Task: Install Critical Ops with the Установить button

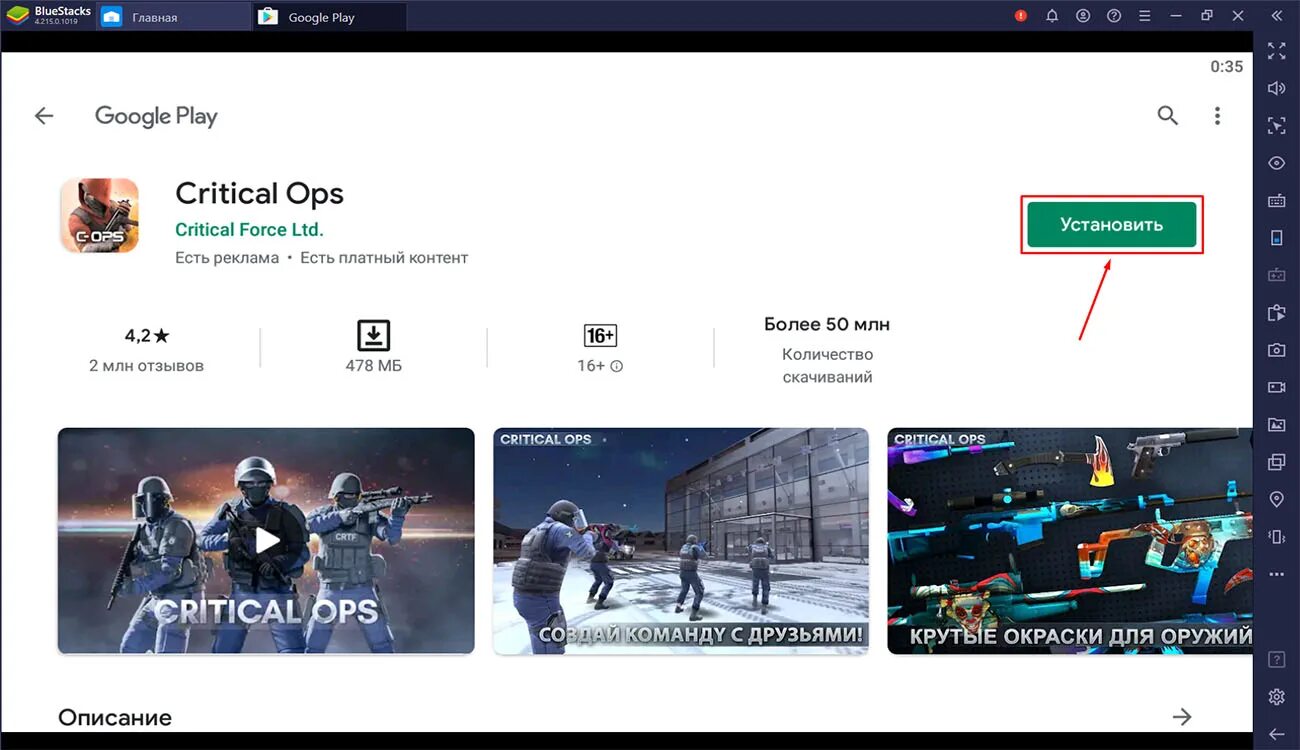Action: (x=1111, y=225)
